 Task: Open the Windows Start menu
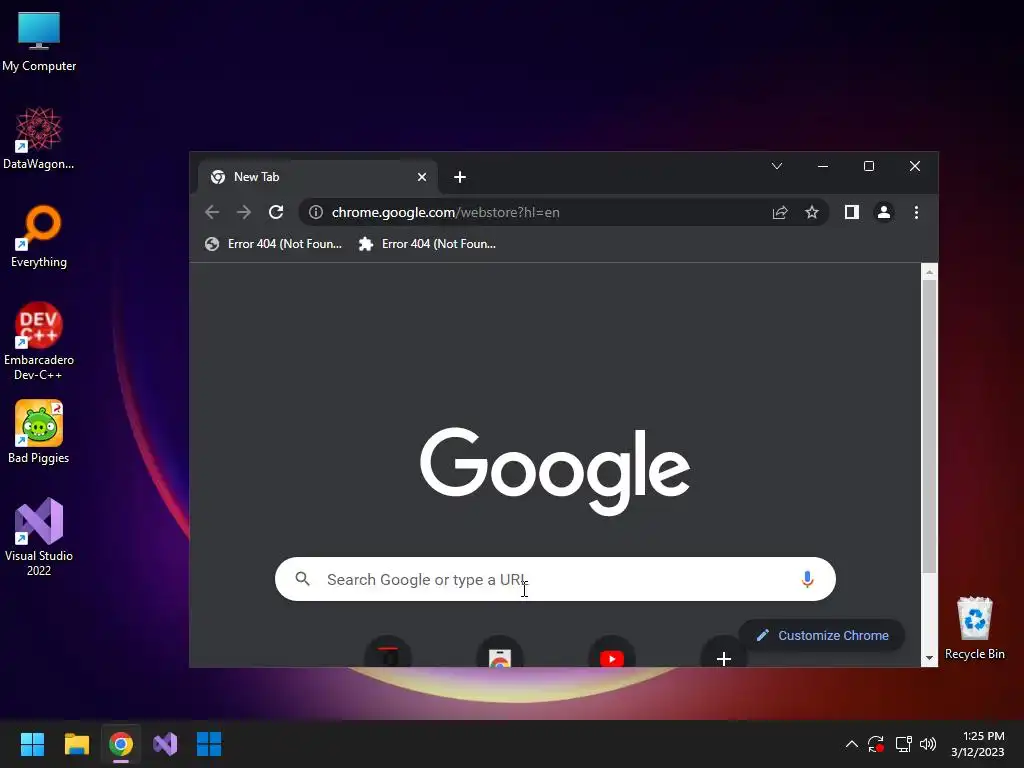pyautogui.click(x=32, y=744)
